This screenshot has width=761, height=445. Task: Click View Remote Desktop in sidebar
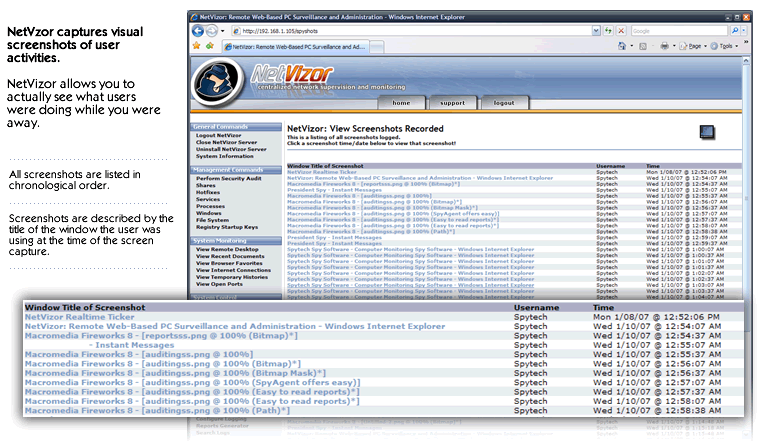click(227, 250)
